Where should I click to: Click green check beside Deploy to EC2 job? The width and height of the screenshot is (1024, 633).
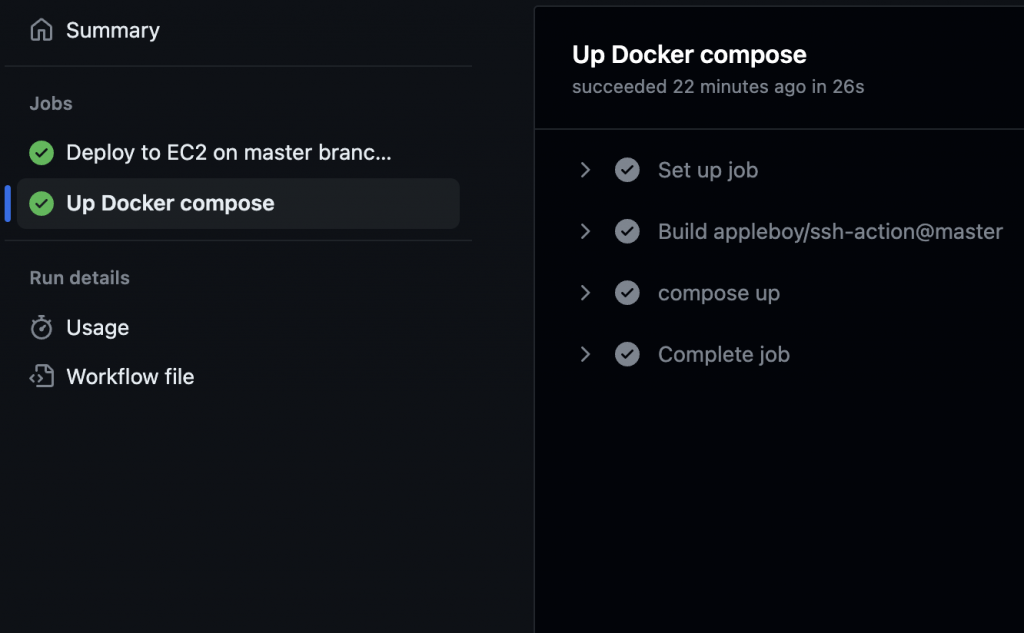pos(41,153)
